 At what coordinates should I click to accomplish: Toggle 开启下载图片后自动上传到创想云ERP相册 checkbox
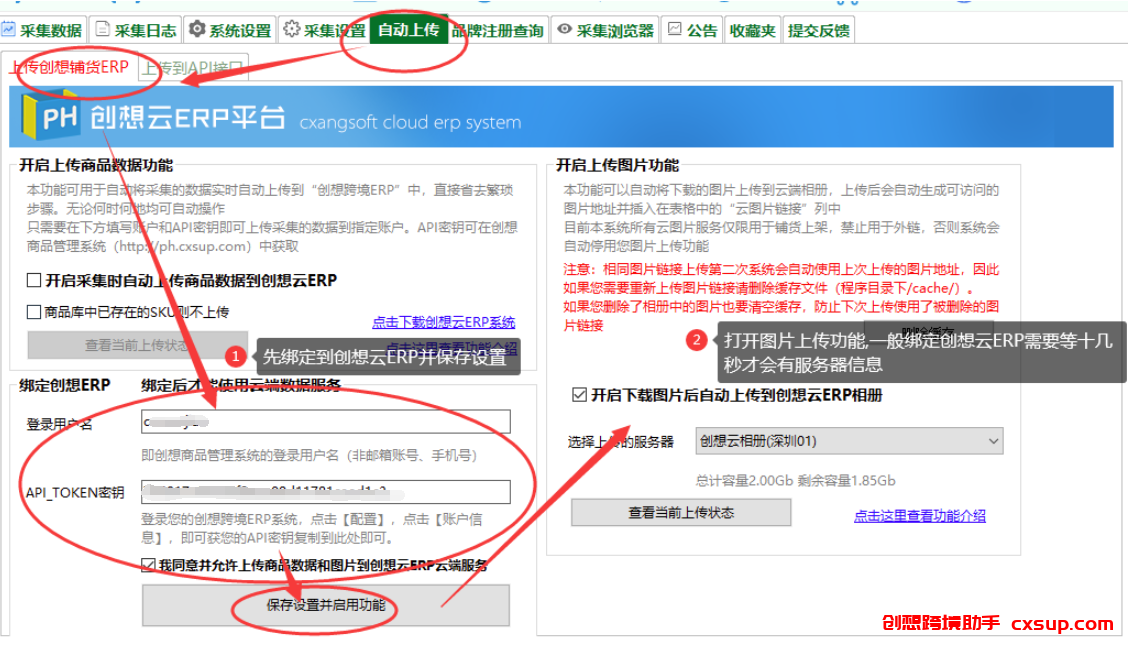(x=579, y=394)
